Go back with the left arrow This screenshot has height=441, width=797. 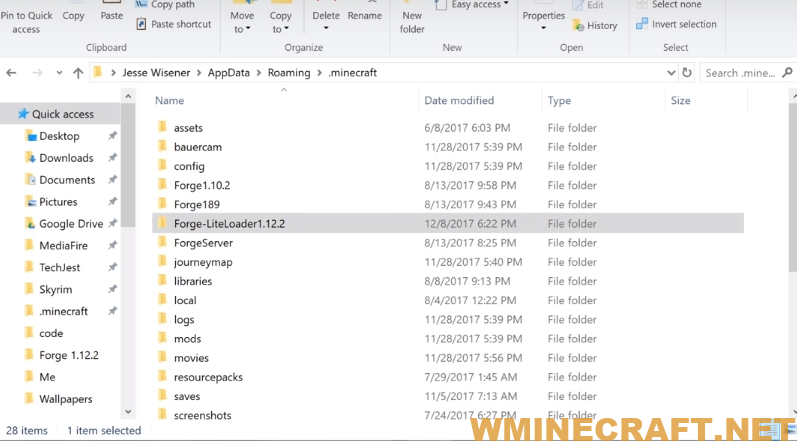[x=11, y=73]
